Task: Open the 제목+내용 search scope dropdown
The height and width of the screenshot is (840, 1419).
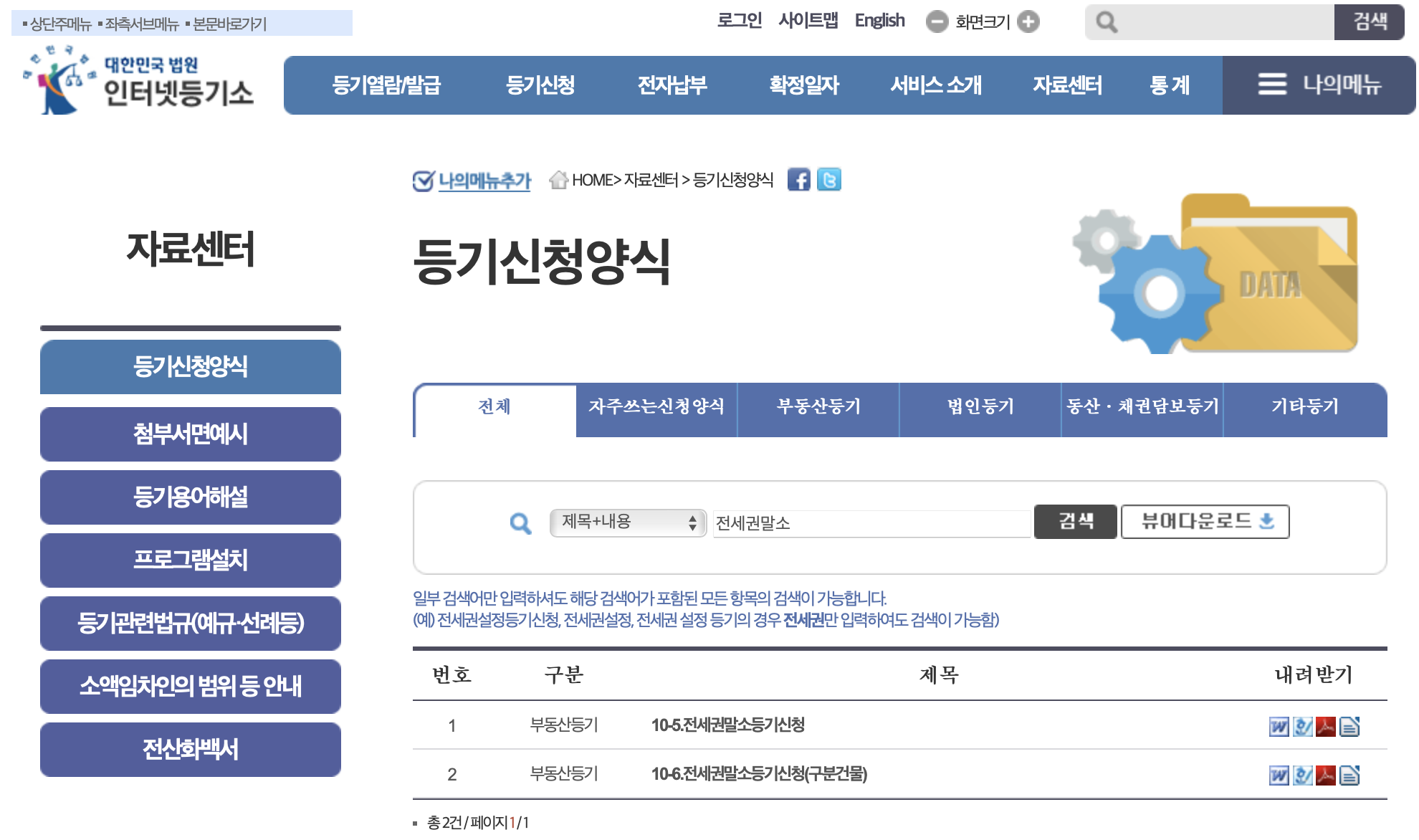Action: coord(628,522)
